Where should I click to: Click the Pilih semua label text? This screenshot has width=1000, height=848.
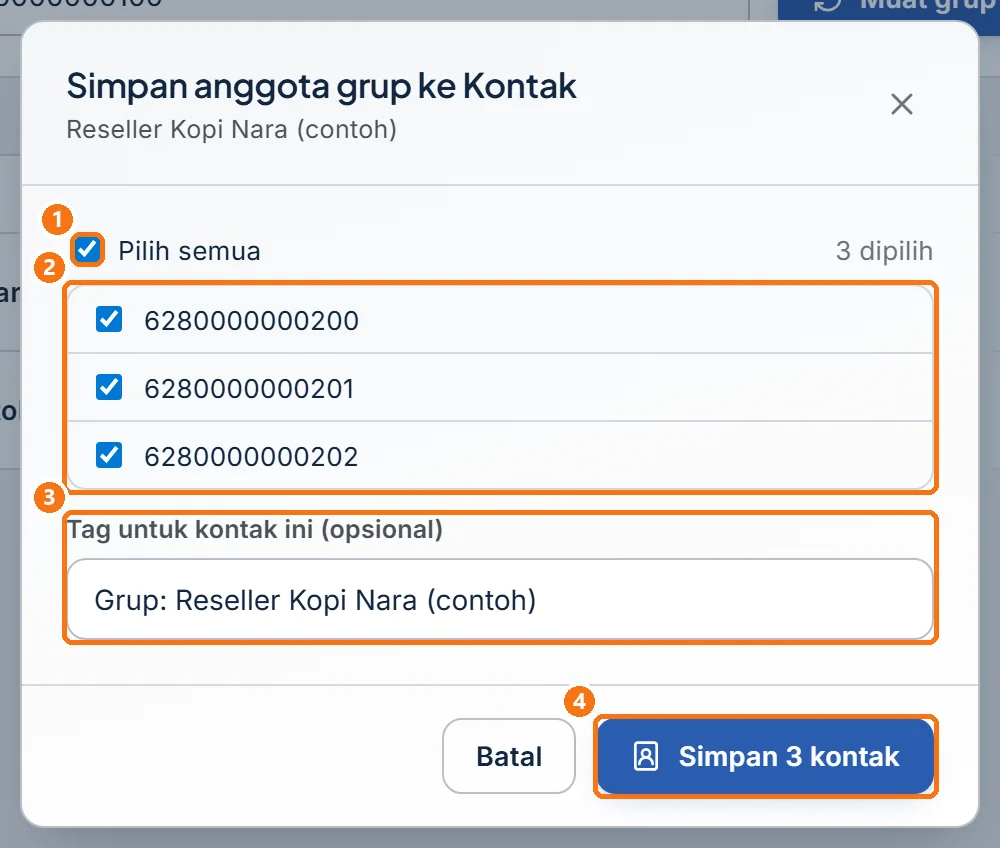(189, 251)
